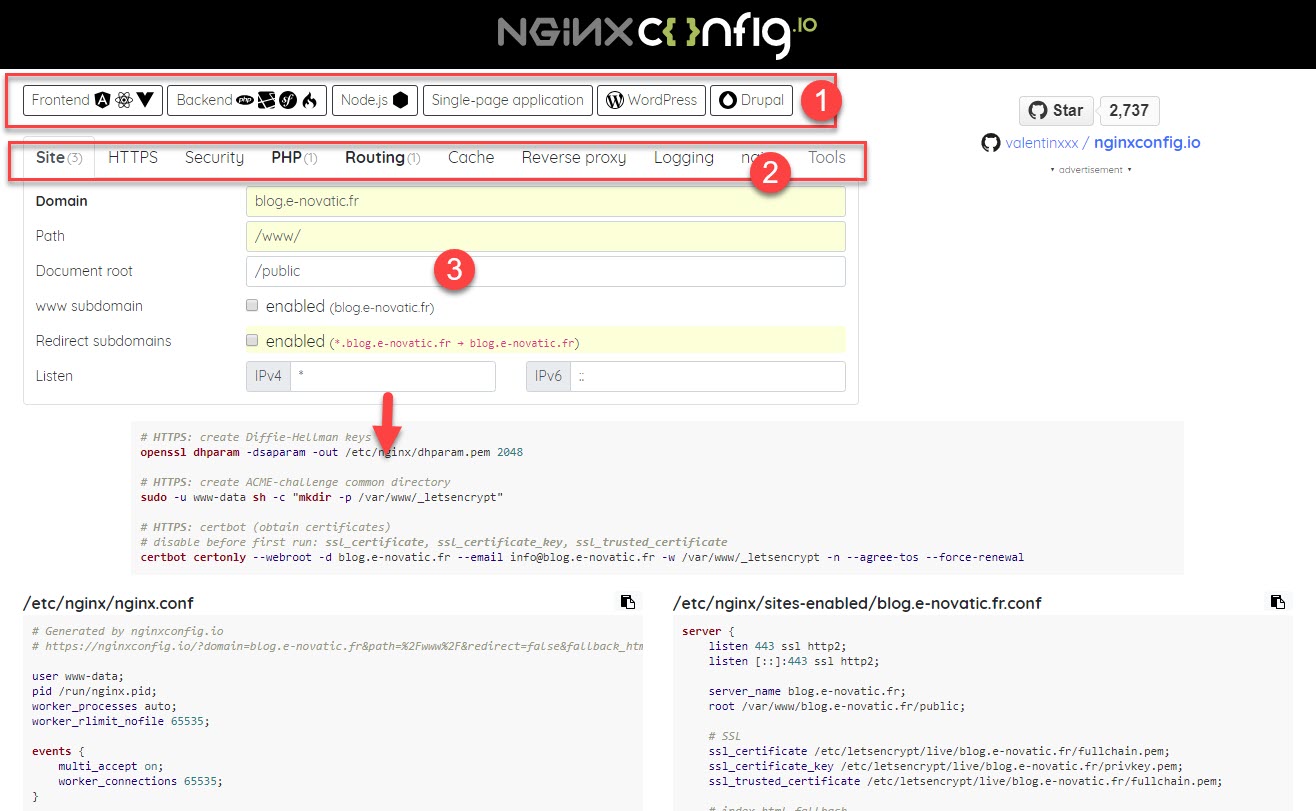
Task: Click the '# HTTPS: certbot (obtain certificates)' comment
Action: pos(266,527)
